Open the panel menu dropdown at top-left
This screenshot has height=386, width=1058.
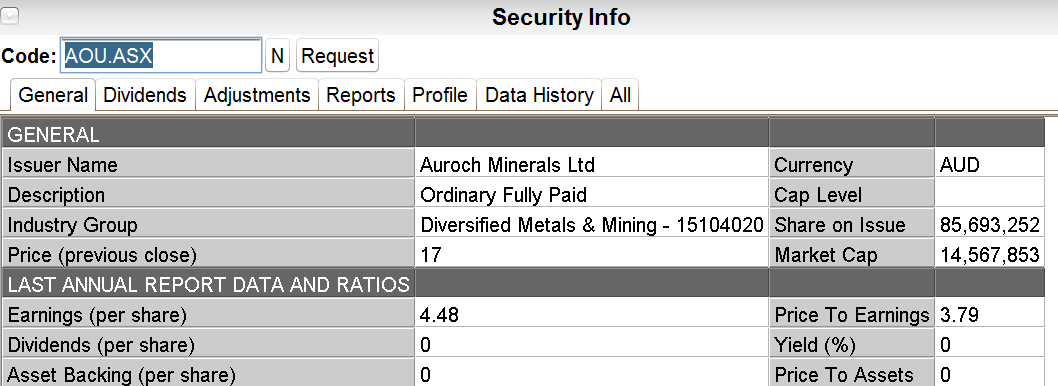pos(9,16)
